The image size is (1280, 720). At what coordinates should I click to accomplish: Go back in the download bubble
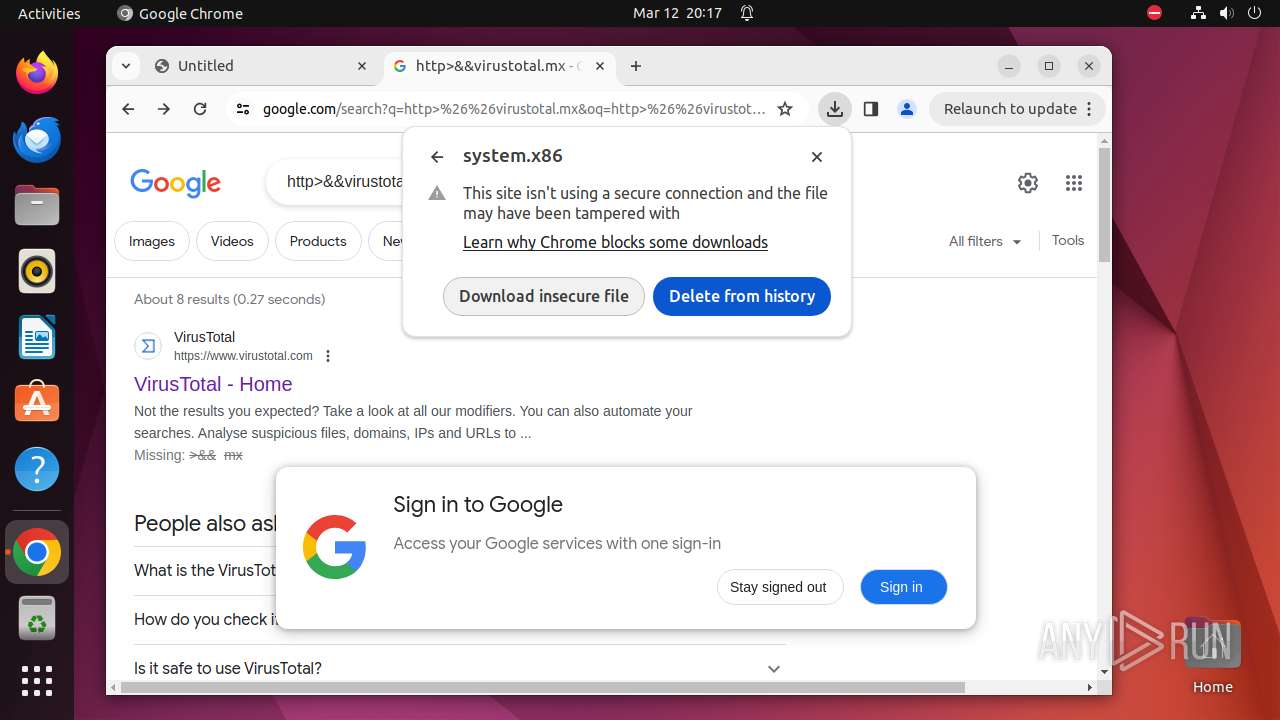coord(437,157)
